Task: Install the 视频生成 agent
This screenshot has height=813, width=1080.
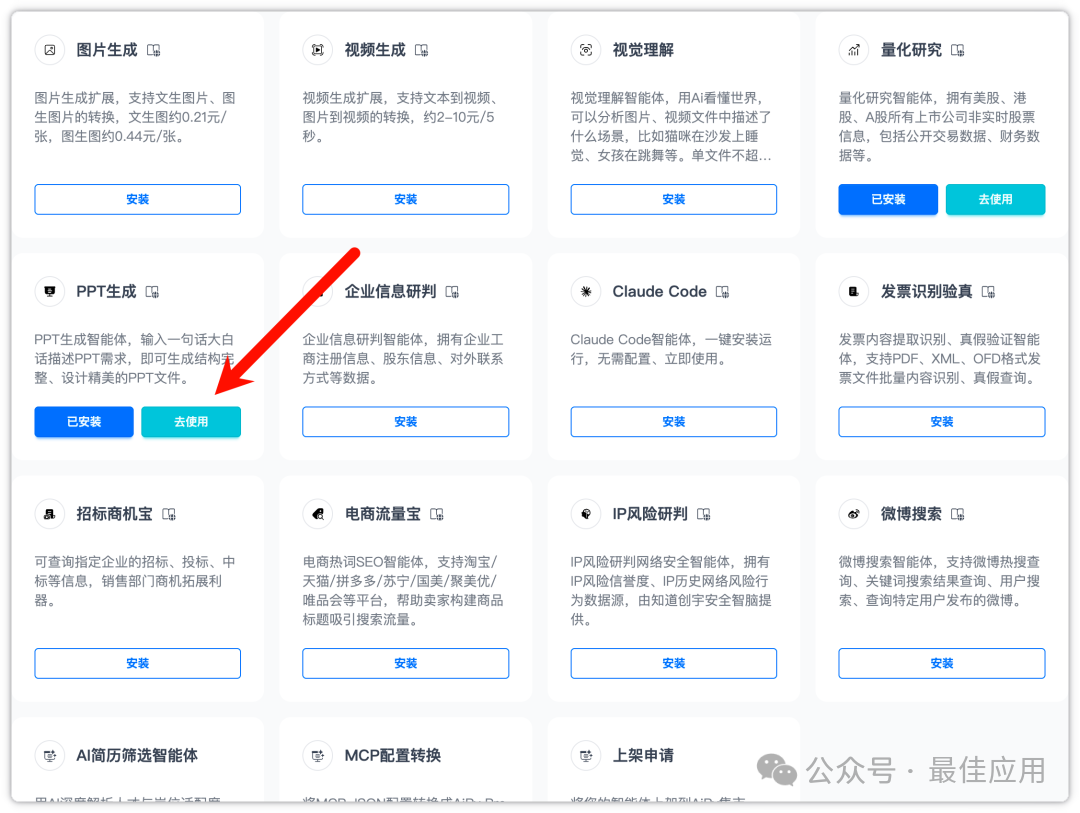Action: point(406,199)
